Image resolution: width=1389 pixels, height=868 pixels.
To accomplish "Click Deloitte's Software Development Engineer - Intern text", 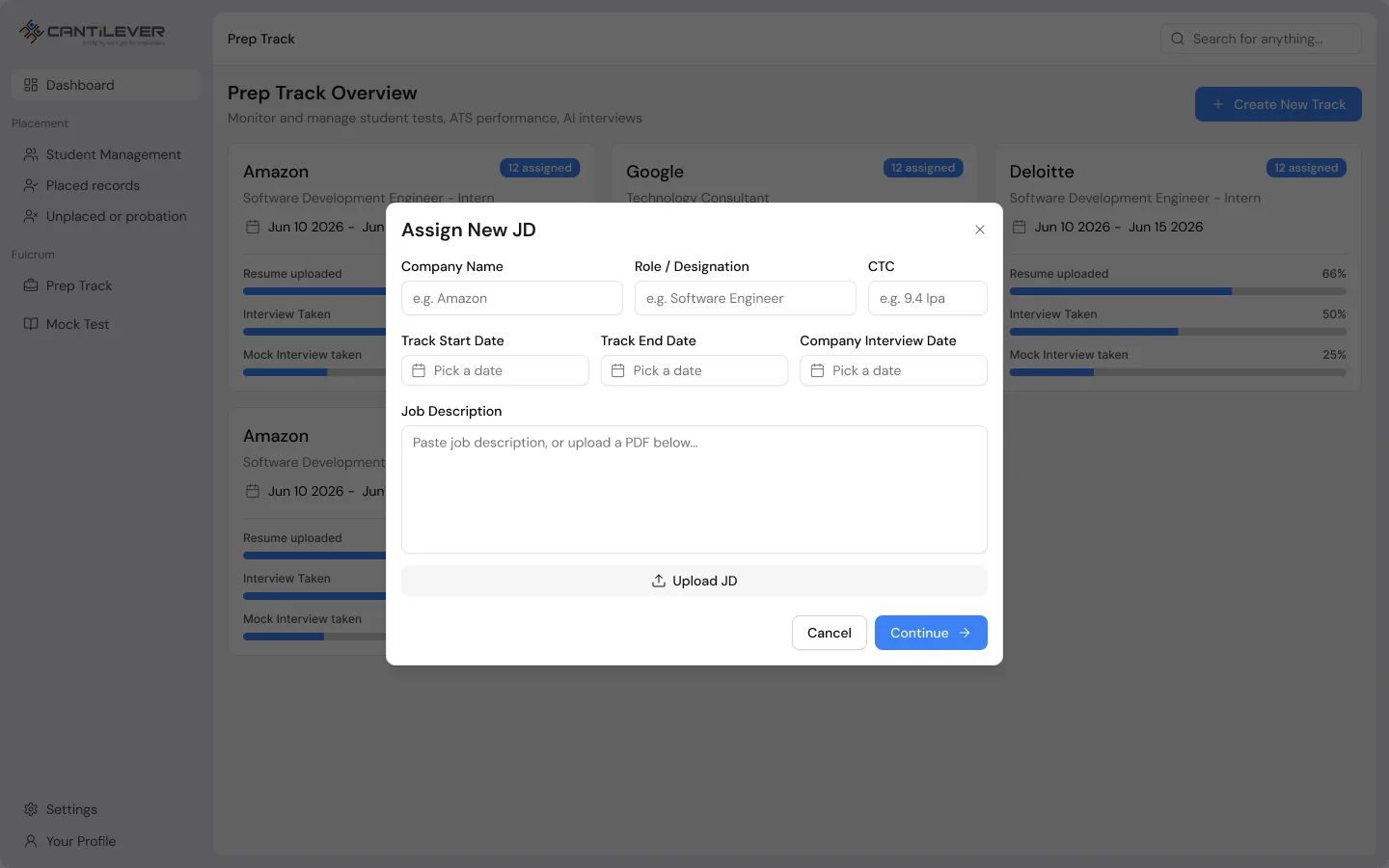I will click(x=1134, y=198).
